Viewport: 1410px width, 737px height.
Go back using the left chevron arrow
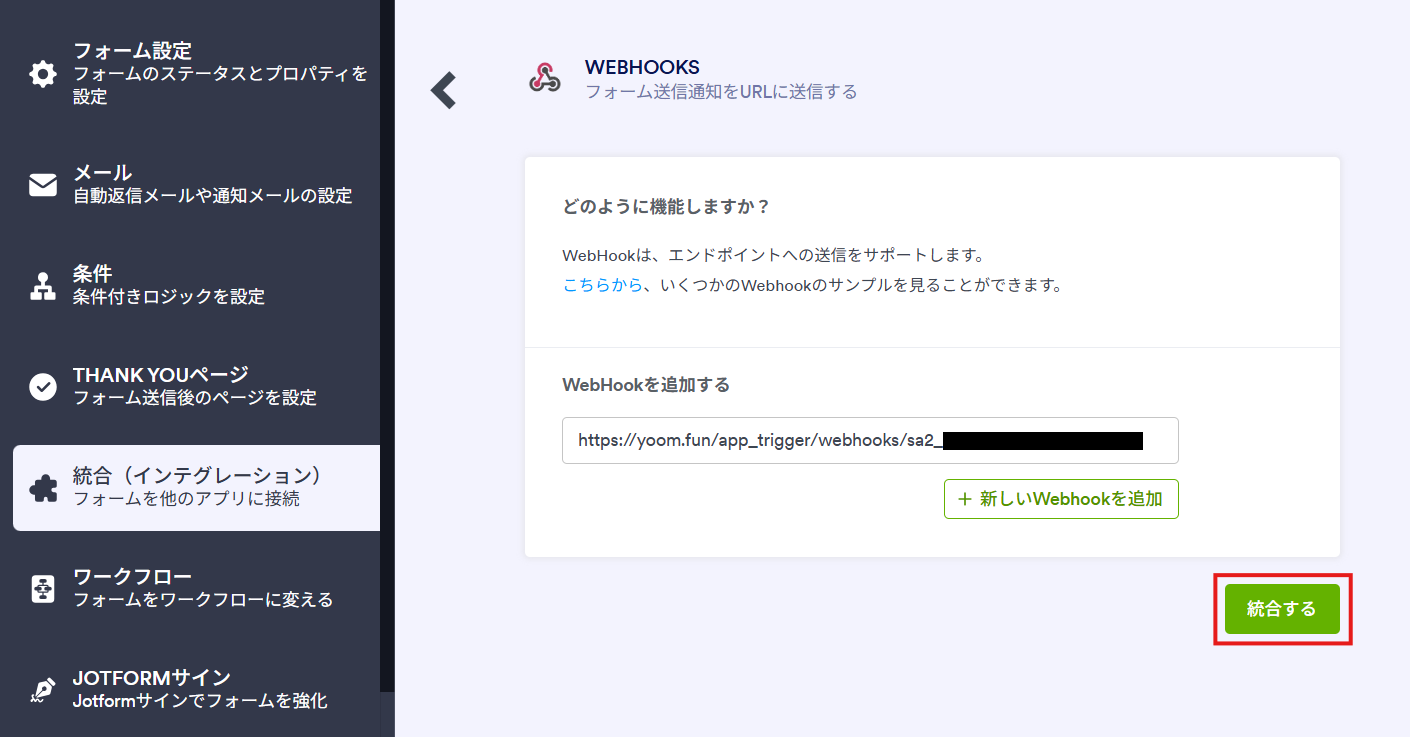click(443, 90)
